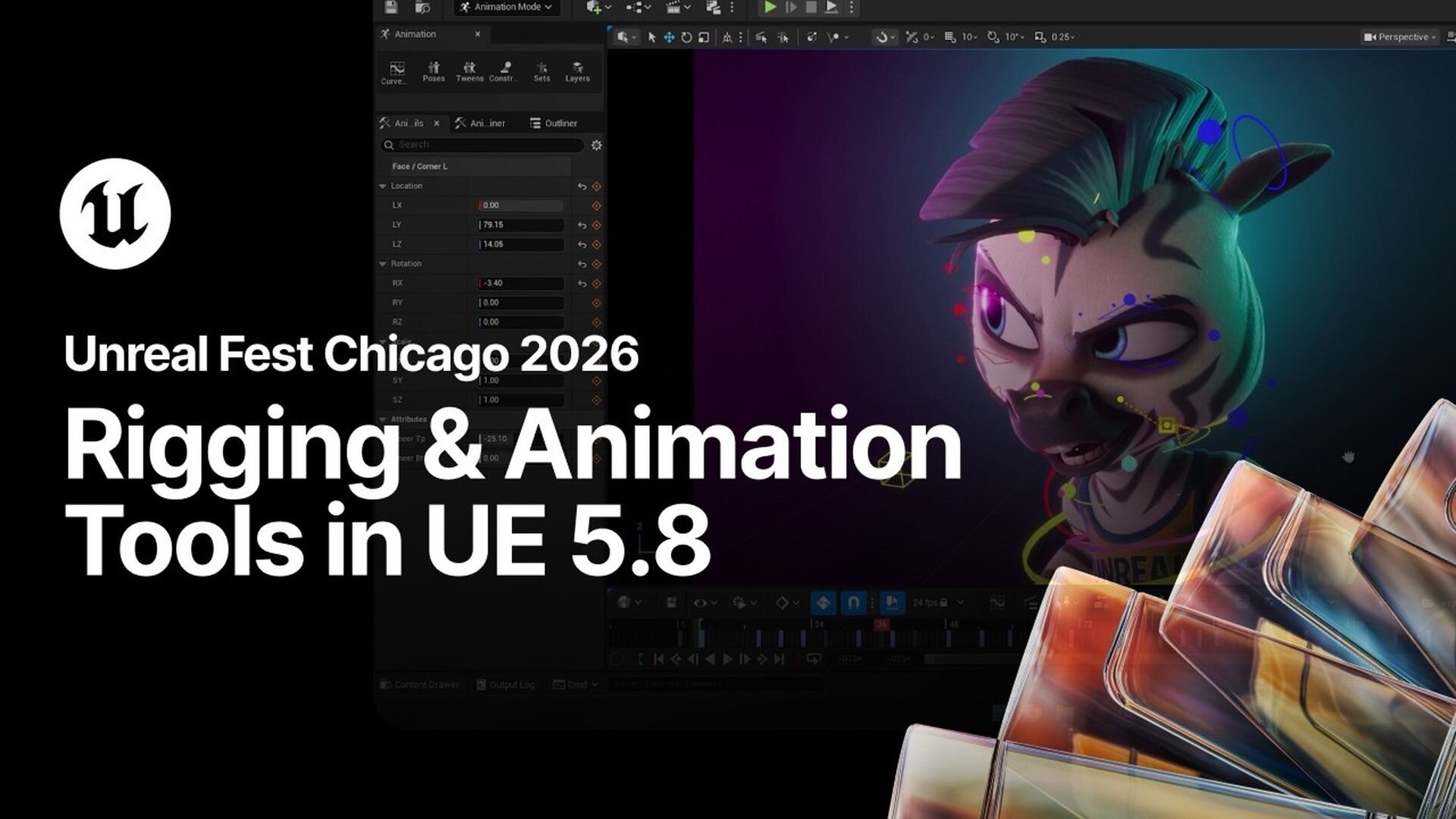This screenshot has height=819, width=1456.
Task: Close the Animation panel tab
Action: (478, 34)
